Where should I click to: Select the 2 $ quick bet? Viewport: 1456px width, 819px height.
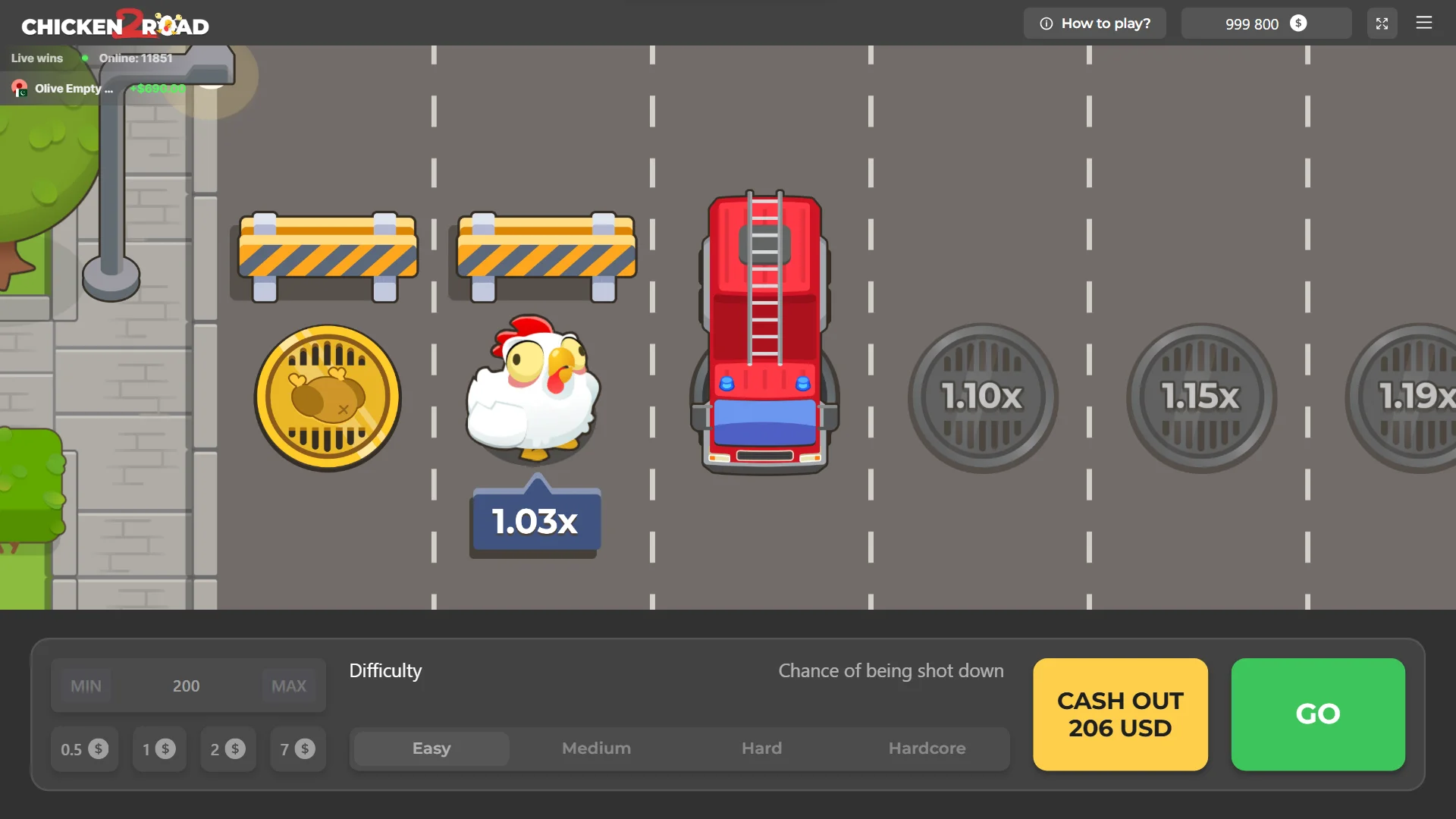pyautogui.click(x=227, y=749)
